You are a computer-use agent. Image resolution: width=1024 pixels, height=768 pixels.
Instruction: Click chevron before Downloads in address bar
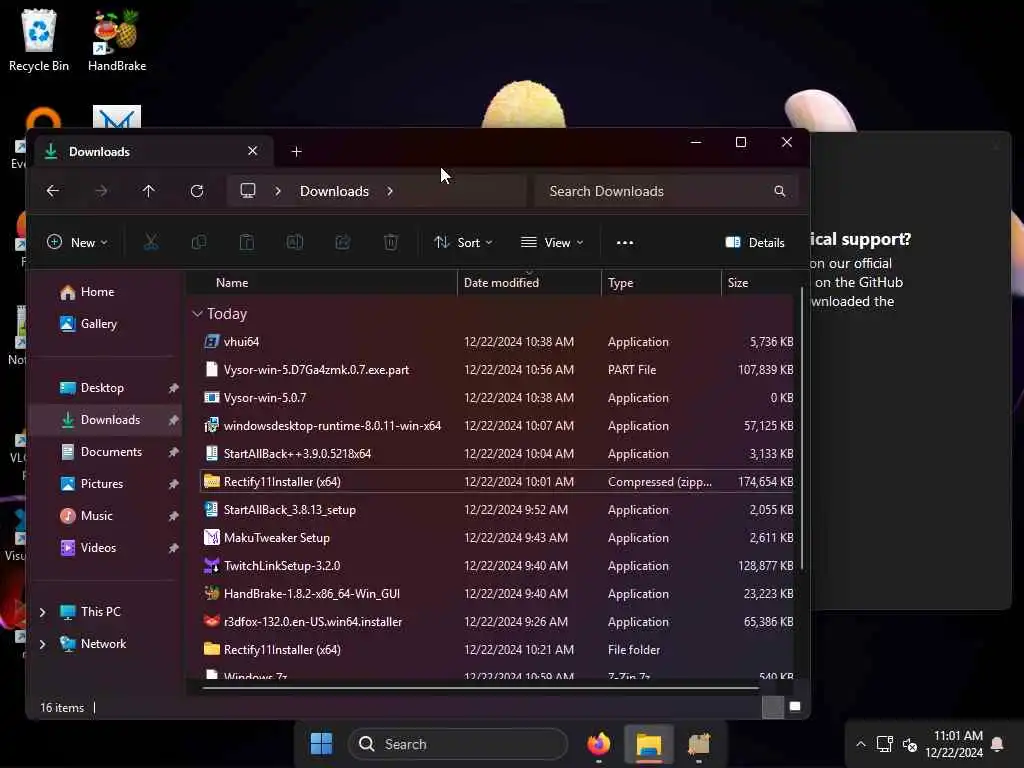pos(278,191)
